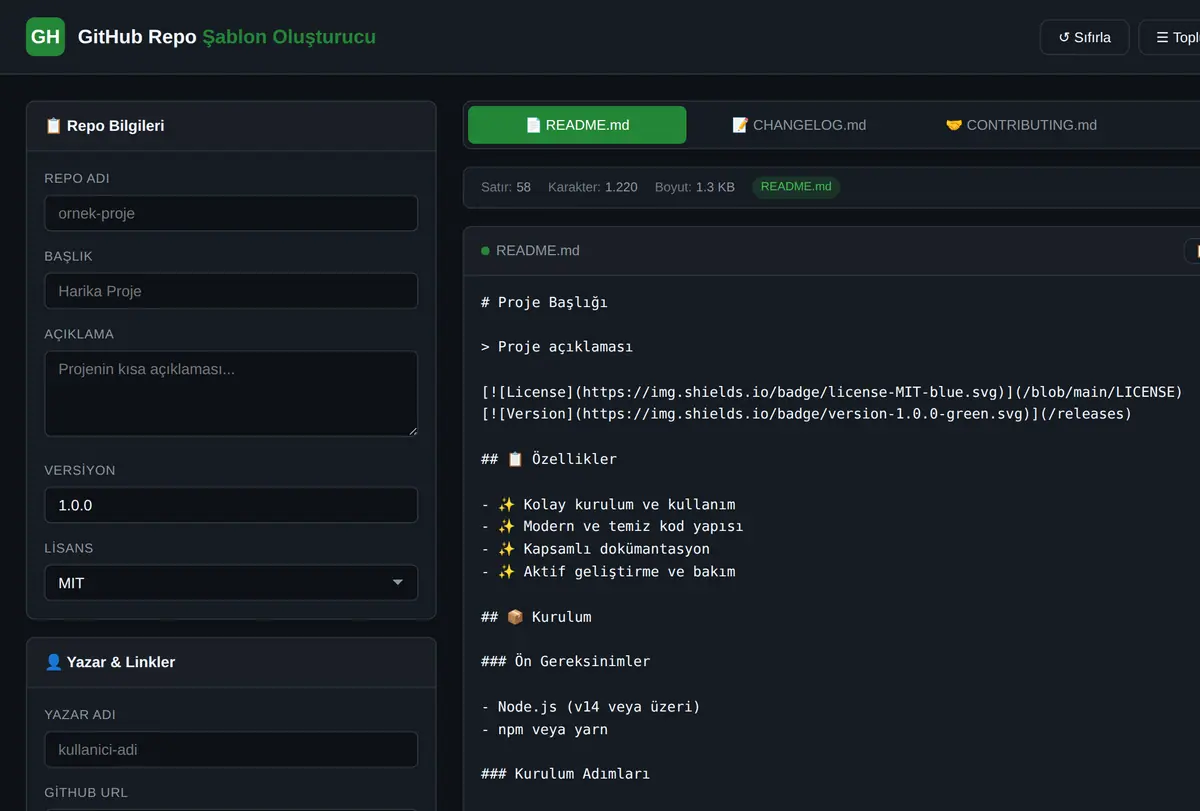
Task: Click the 'Node.js (v14 veya üzeri)' line
Action: (x=591, y=706)
